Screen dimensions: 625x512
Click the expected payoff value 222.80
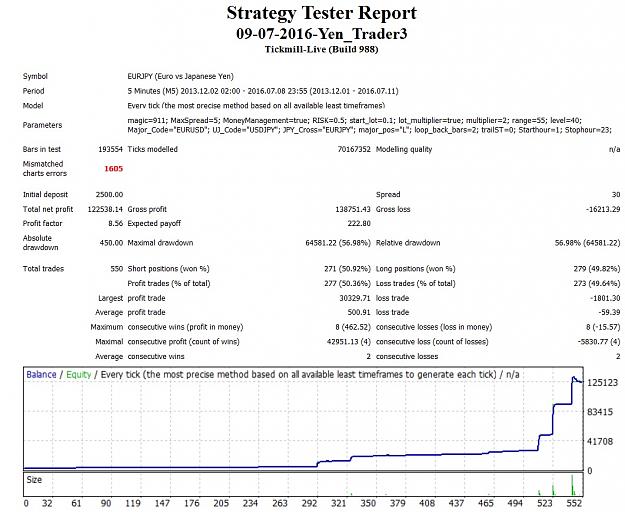click(359, 224)
